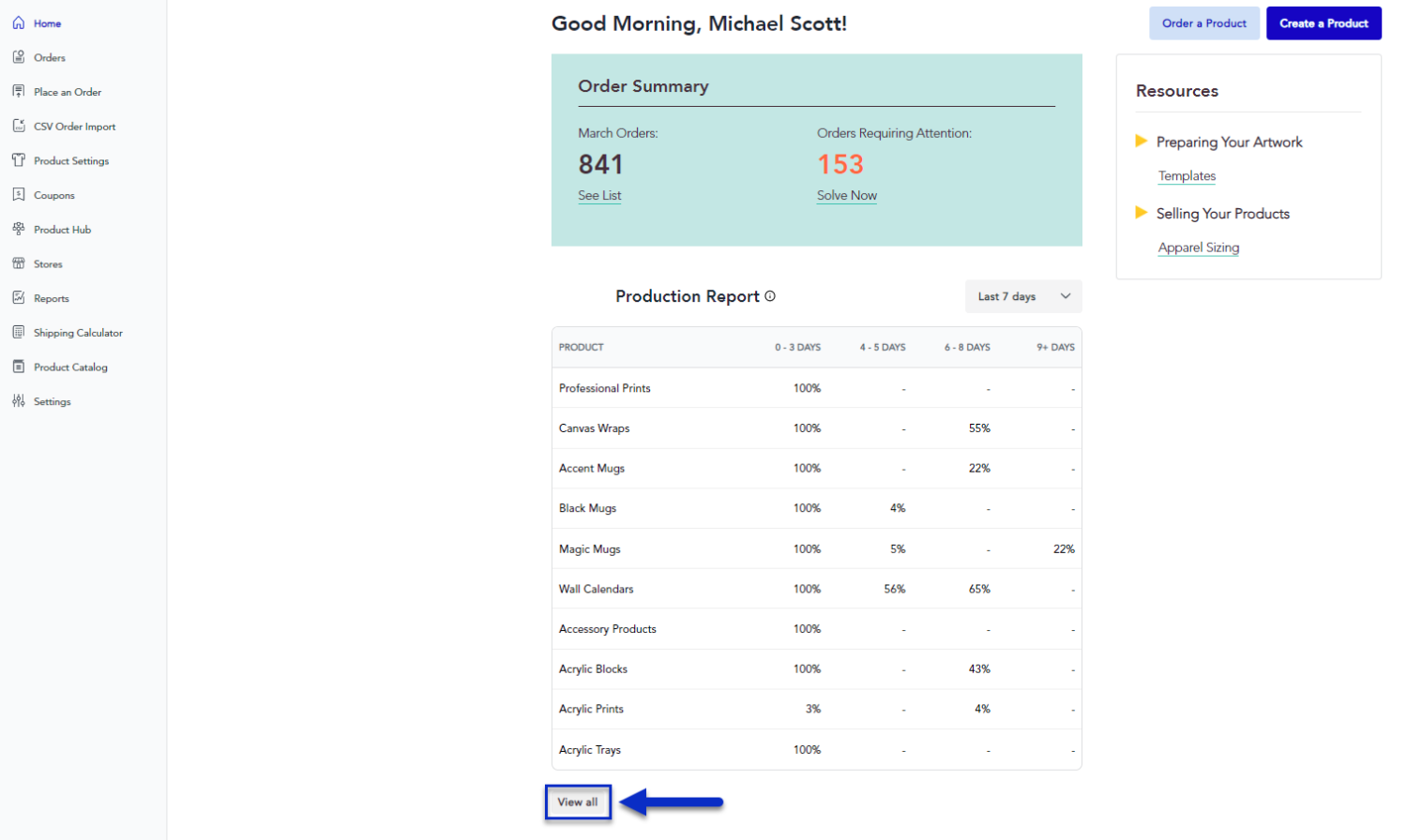
Task: Go to Reports in the sidebar menu
Action: click(52, 298)
